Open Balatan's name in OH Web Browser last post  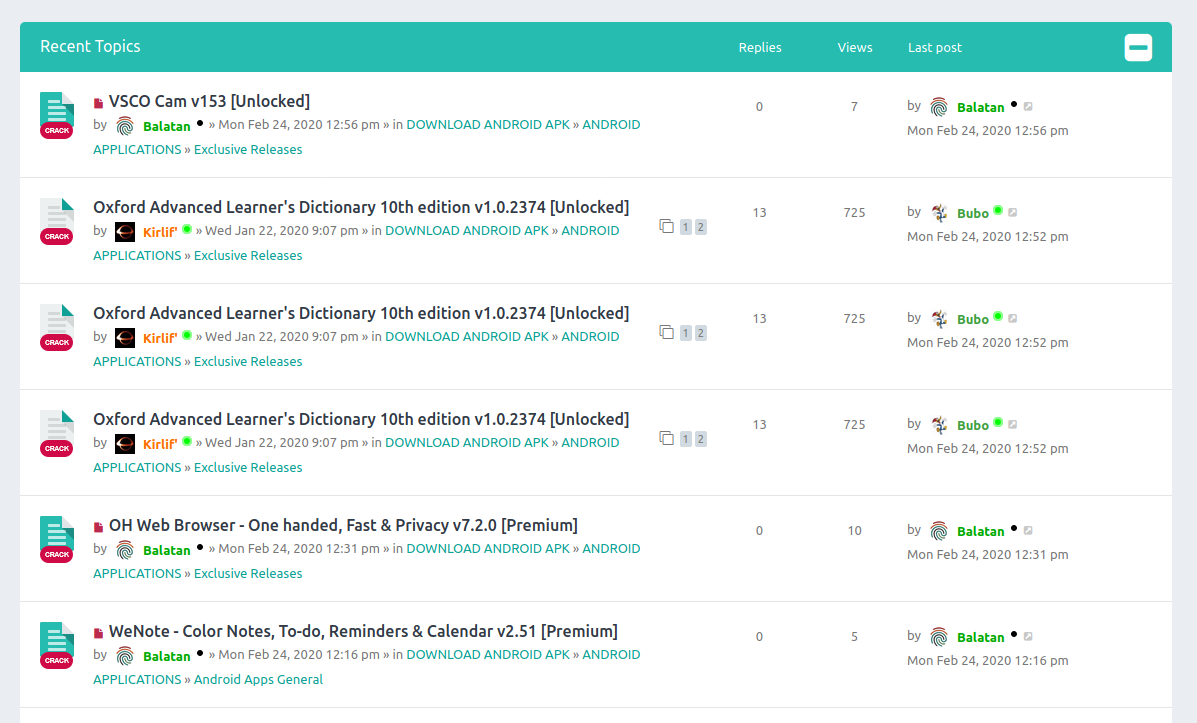click(x=981, y=531)
